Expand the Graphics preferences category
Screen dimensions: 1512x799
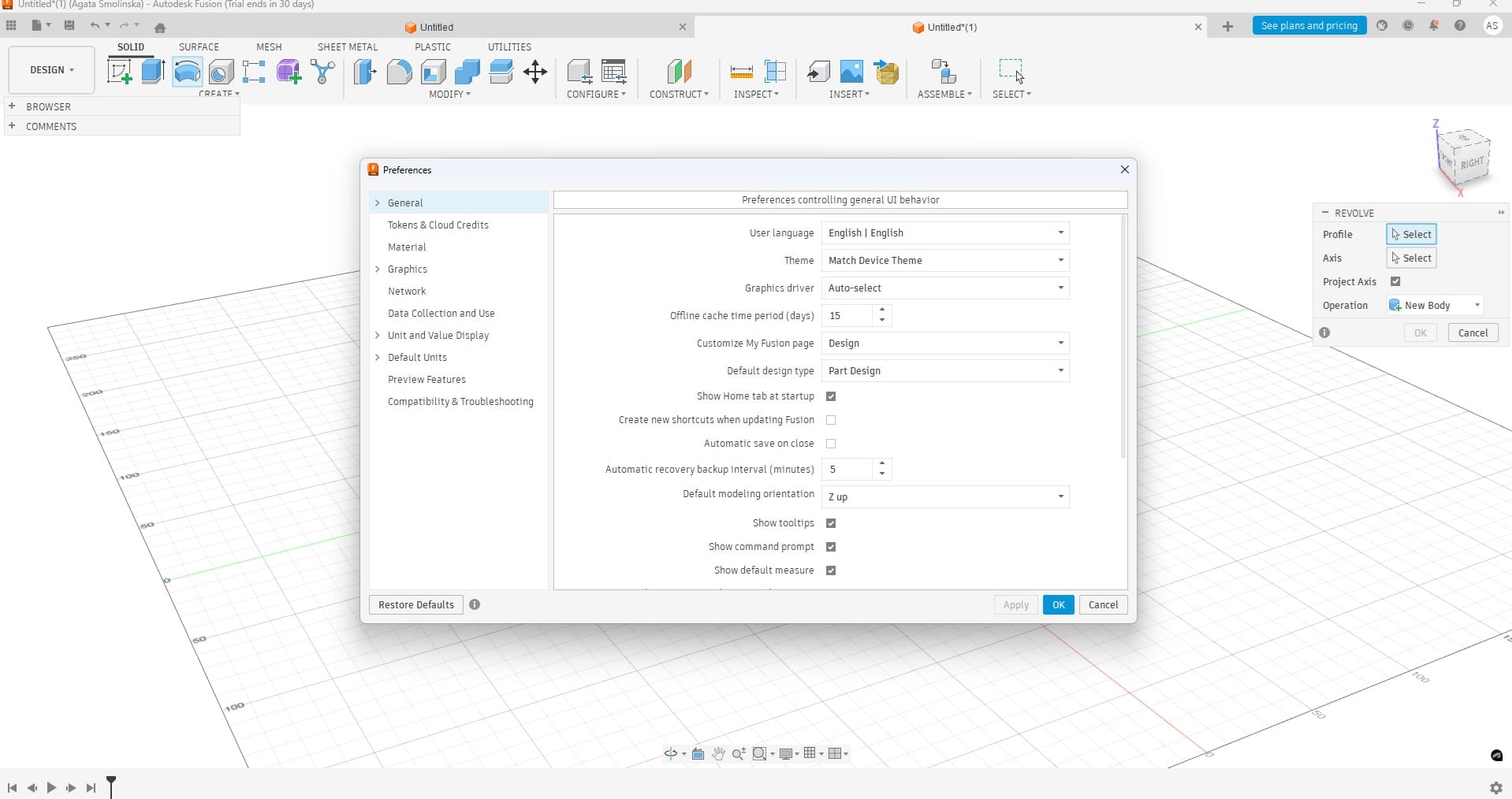(x=378, y=269)
